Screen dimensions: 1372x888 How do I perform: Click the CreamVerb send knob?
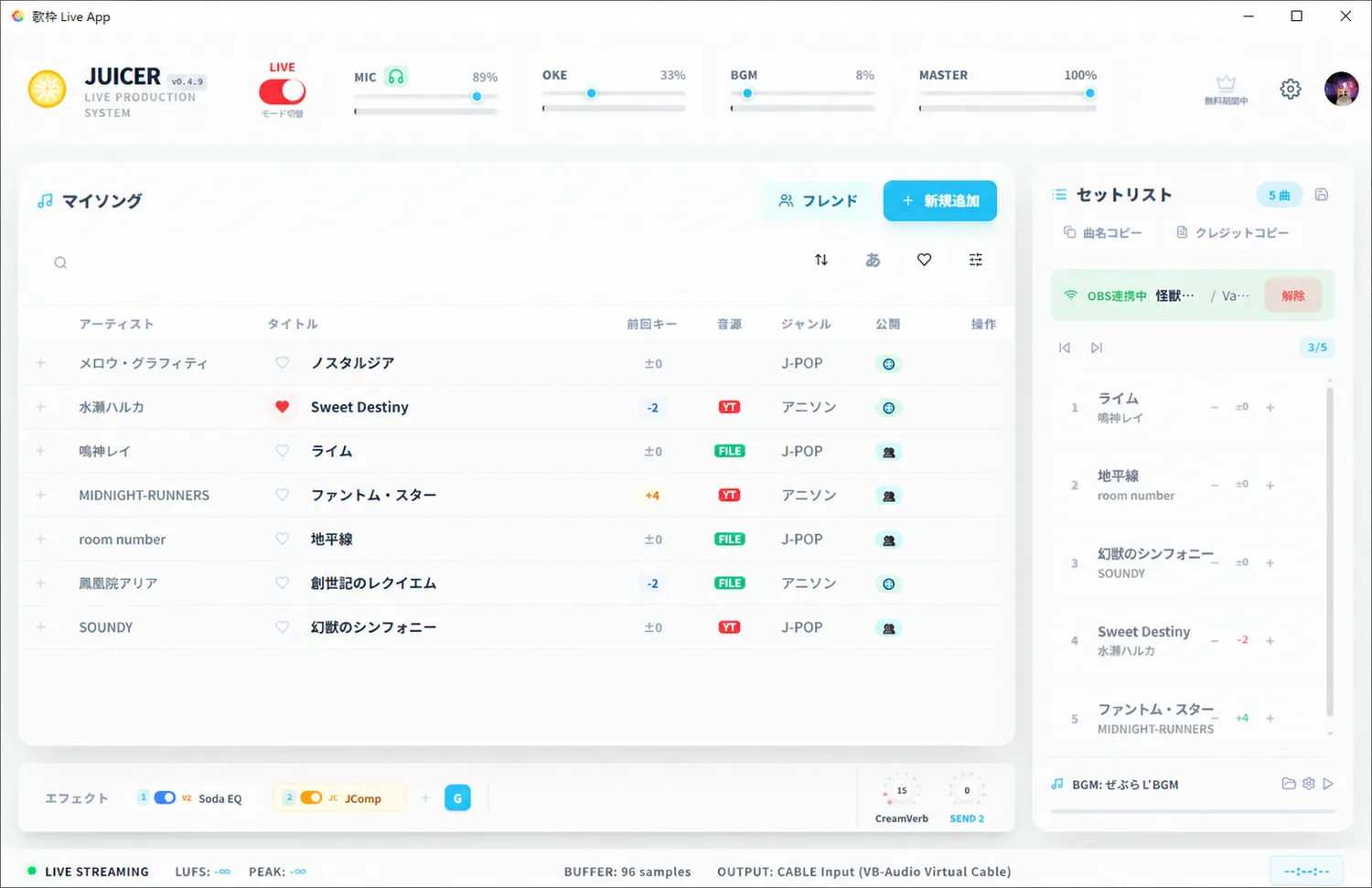[x=902, y=791]
